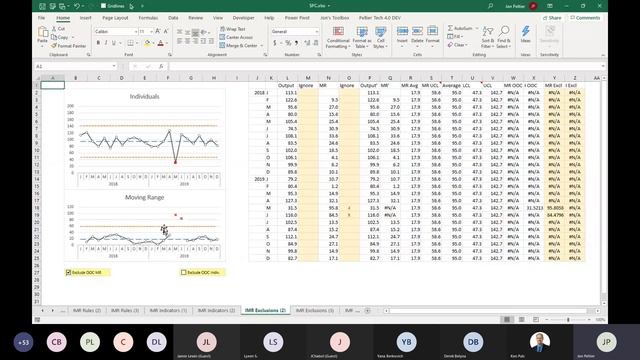The image size is (640, 360).
Task: Apply Italic formatting
Action: tap(106, 43)
